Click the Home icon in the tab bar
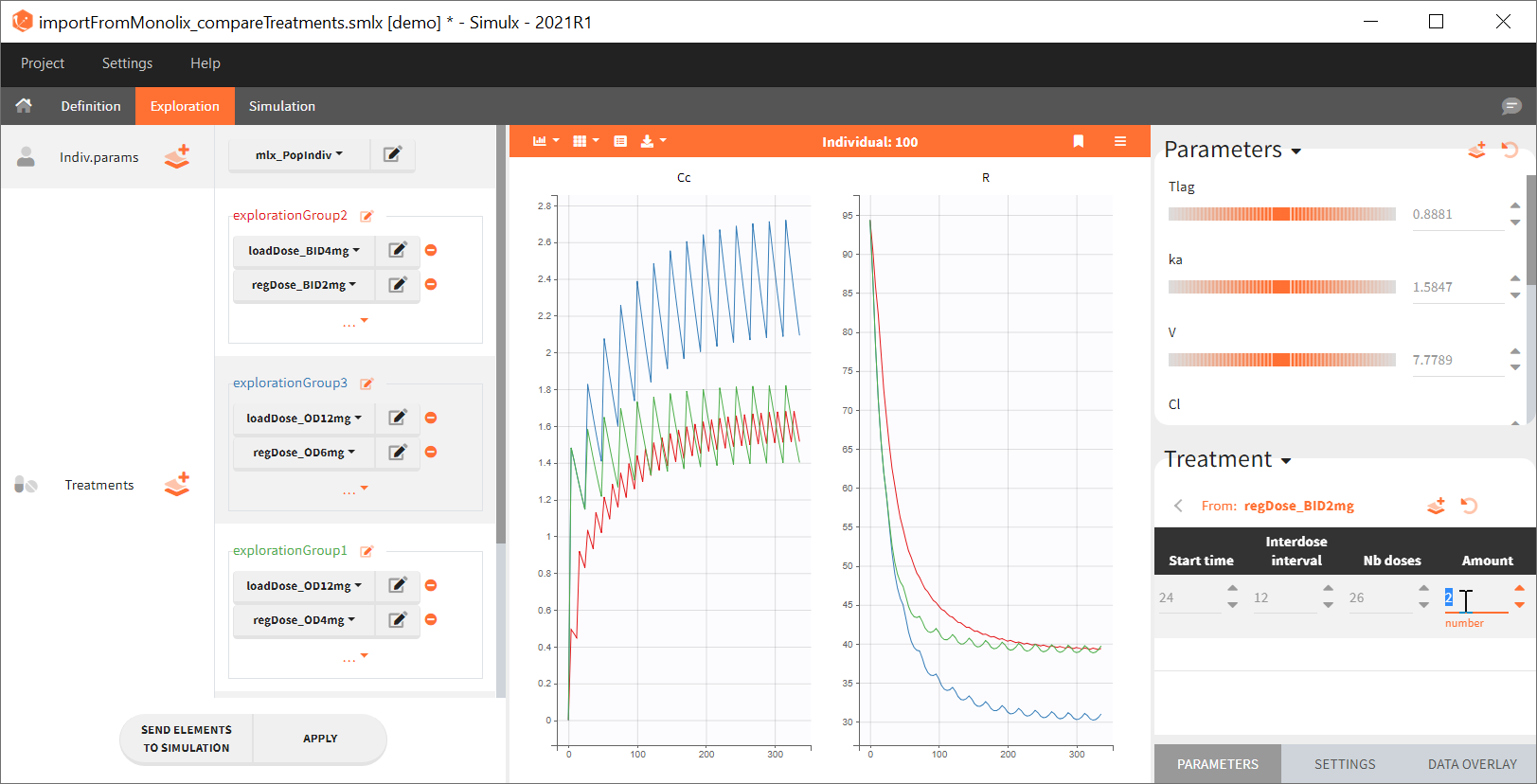 tap(24, 106)
